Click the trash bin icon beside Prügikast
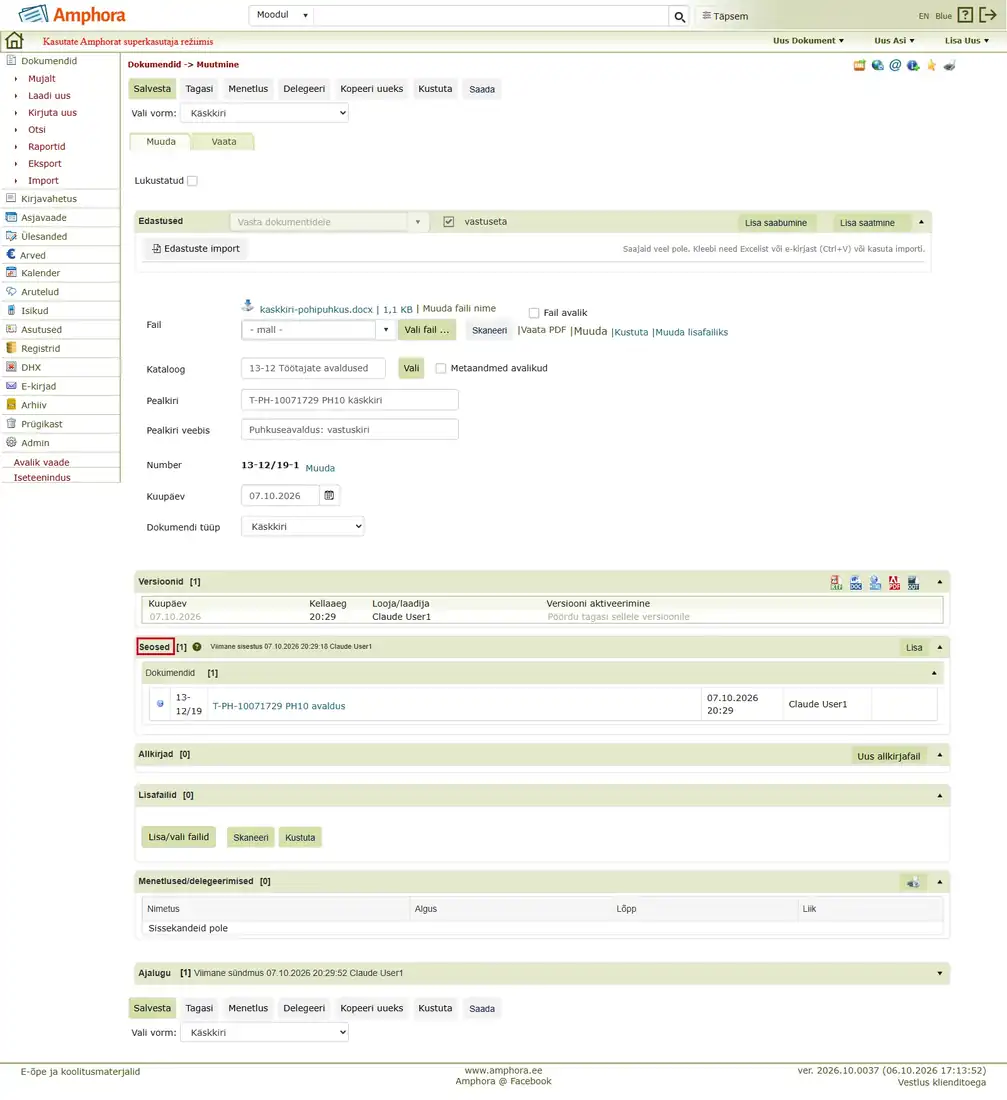The width and height of the screenshot is (1007, 1100). [x=11, y=424]
